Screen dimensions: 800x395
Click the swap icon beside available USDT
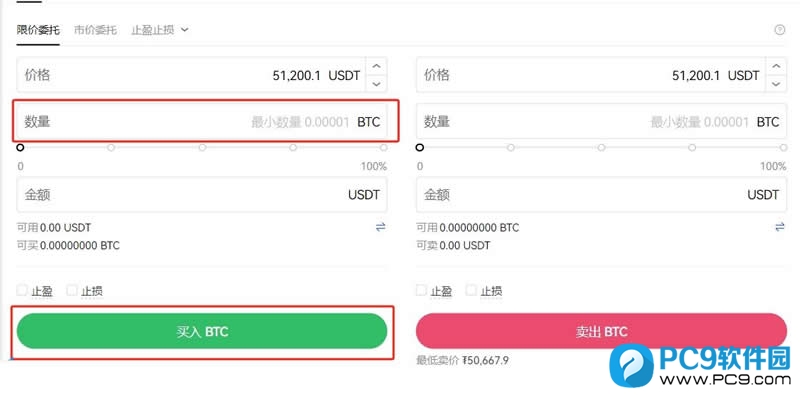pyautogui.click(x=381, y=228)
